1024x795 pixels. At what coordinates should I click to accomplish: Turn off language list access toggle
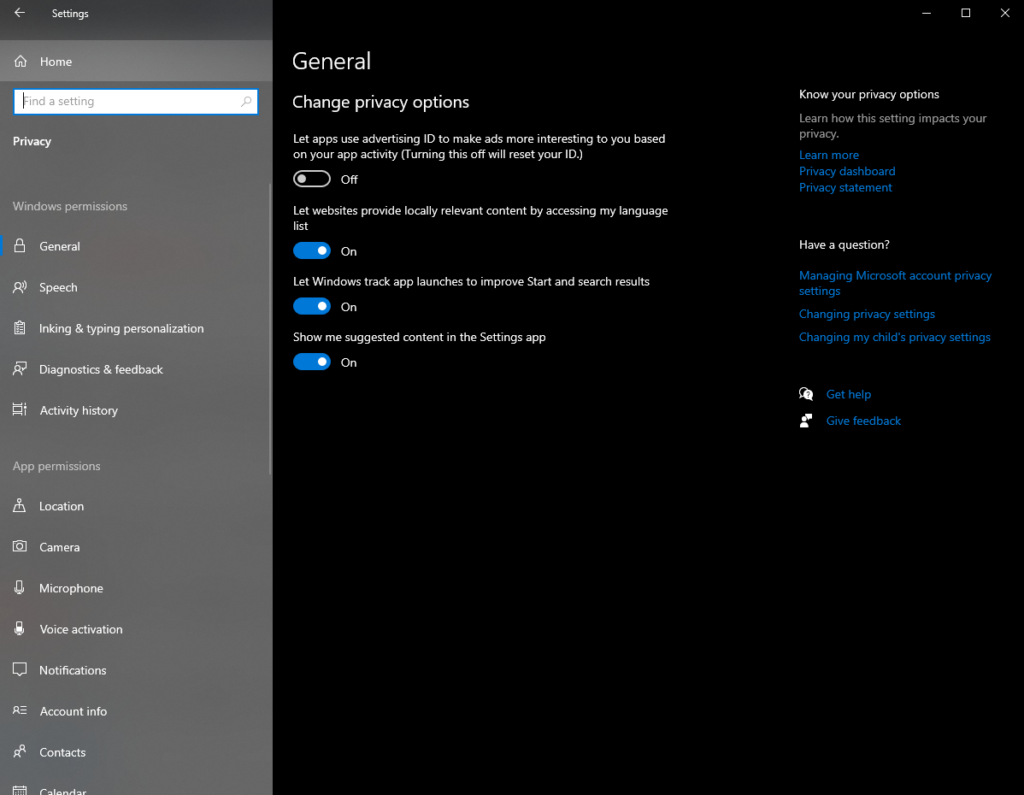(312, 251)
